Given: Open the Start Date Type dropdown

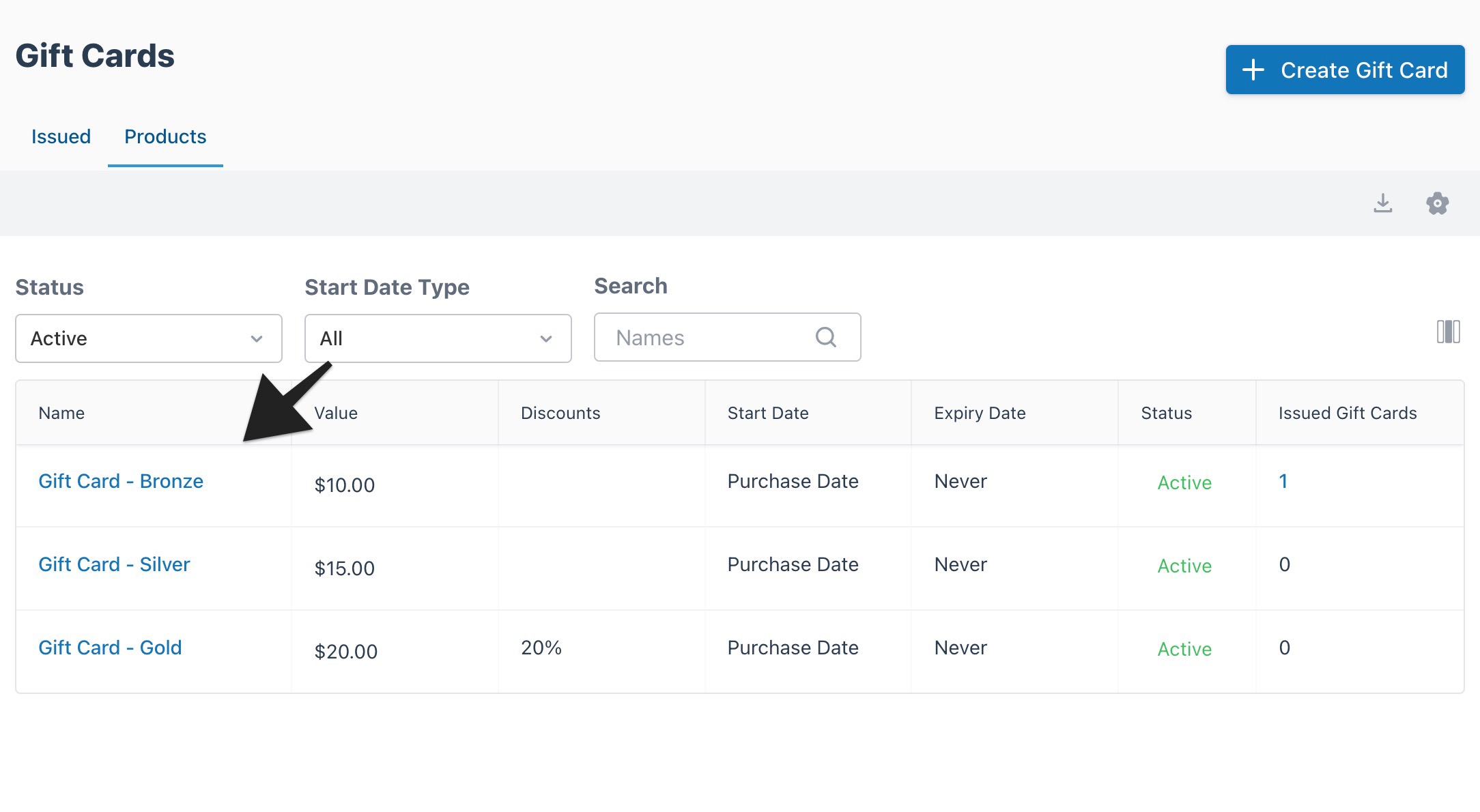Looking at the screenshot, I should point(438,338).
